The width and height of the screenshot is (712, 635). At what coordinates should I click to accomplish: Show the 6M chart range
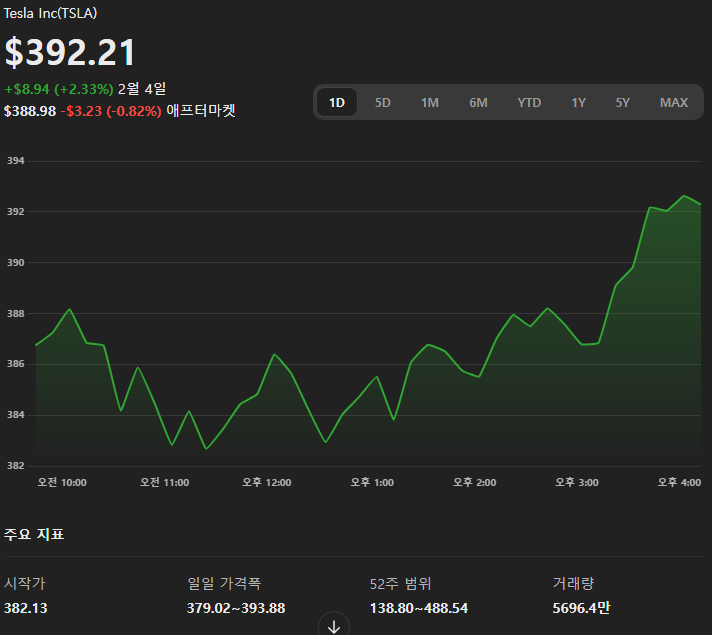click(478, 103)
